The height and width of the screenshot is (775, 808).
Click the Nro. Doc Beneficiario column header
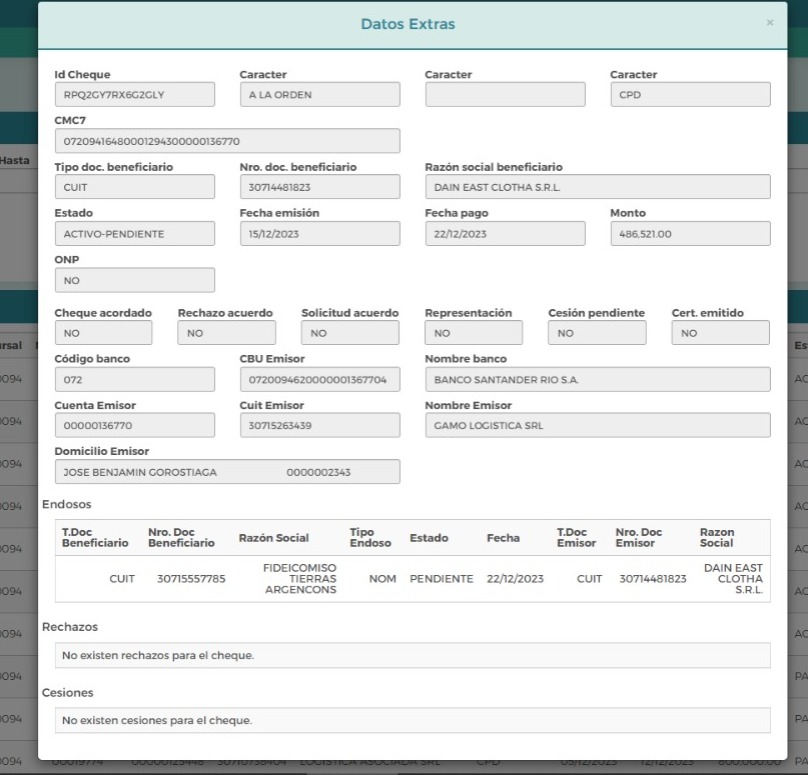tap(181, 537)
